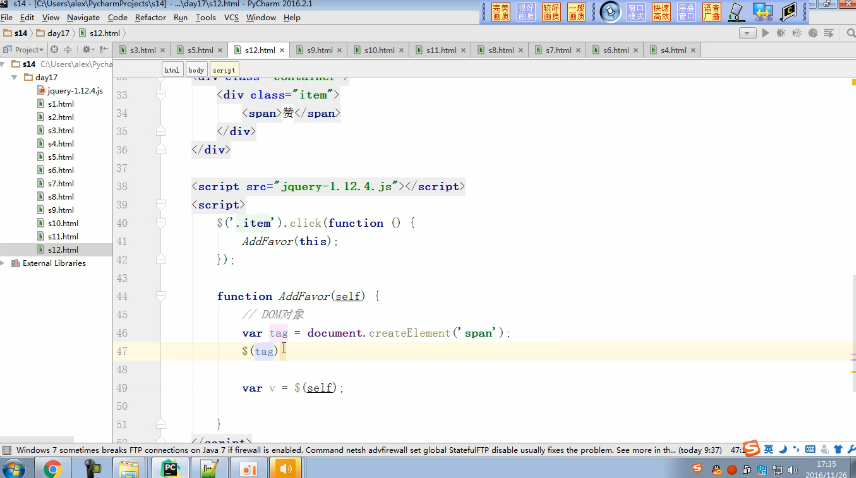Close the s4.html tab
Screen dimensions: 856x478
coord(693,50)
